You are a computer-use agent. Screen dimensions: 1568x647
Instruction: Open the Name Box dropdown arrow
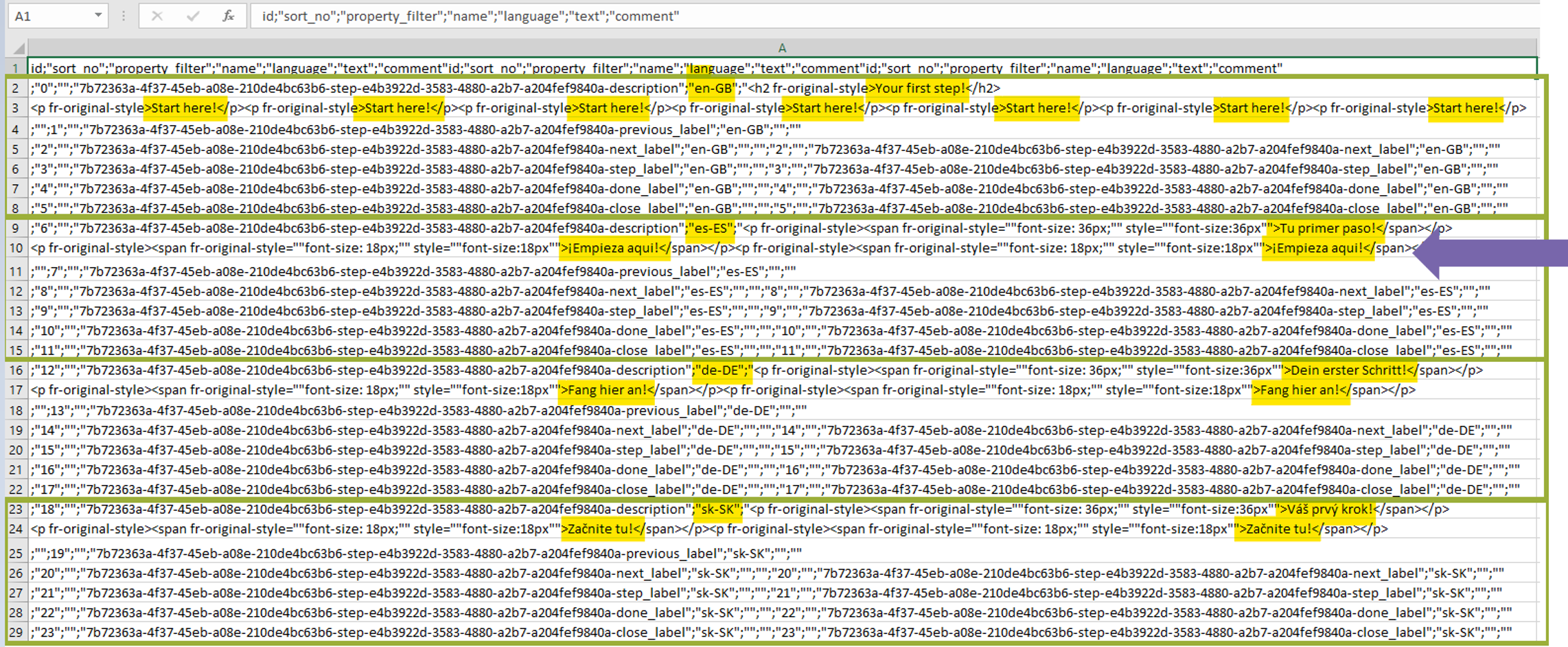click(x=98, y=15)
